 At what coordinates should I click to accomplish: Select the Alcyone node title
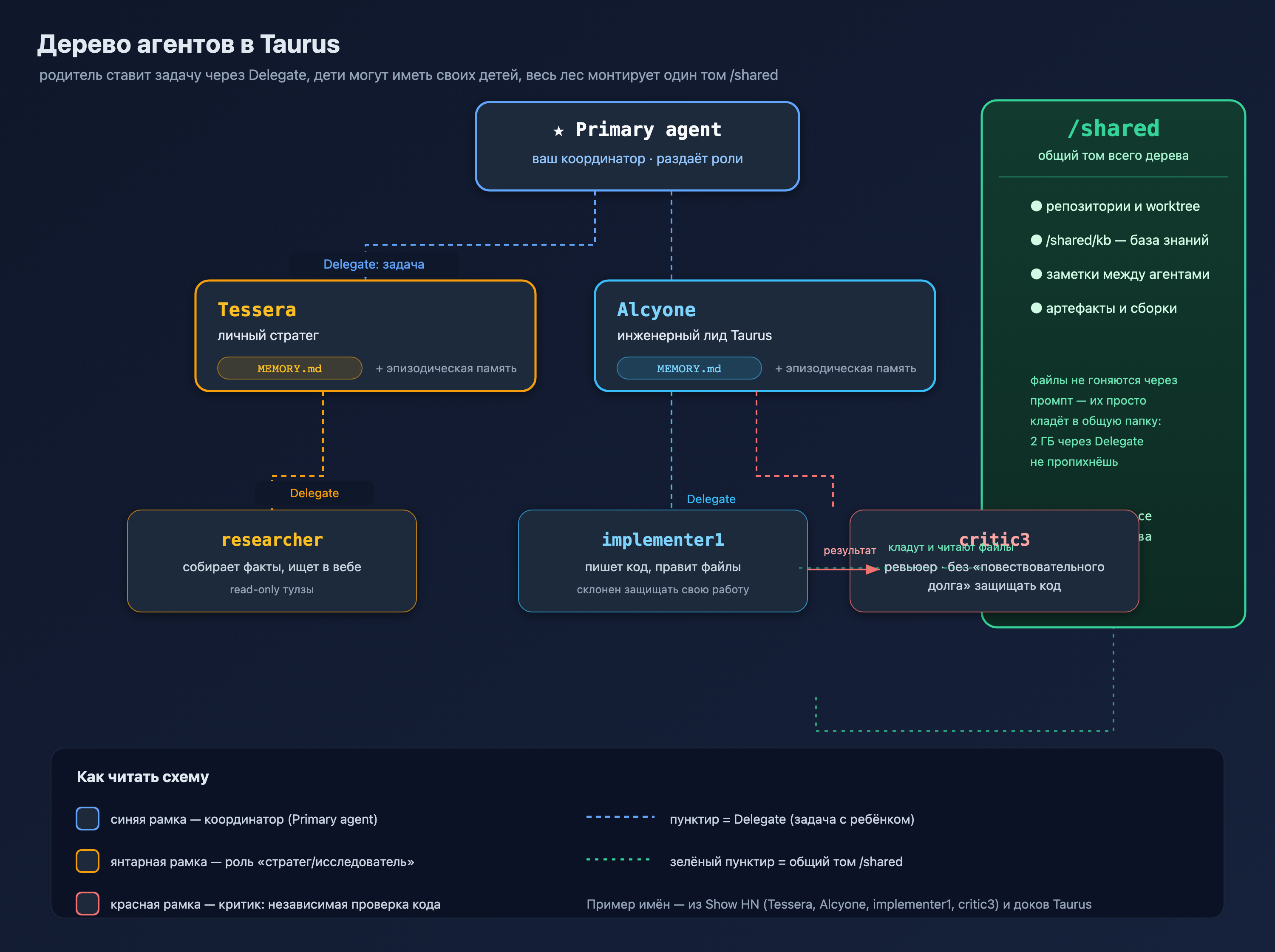(656, 309)
